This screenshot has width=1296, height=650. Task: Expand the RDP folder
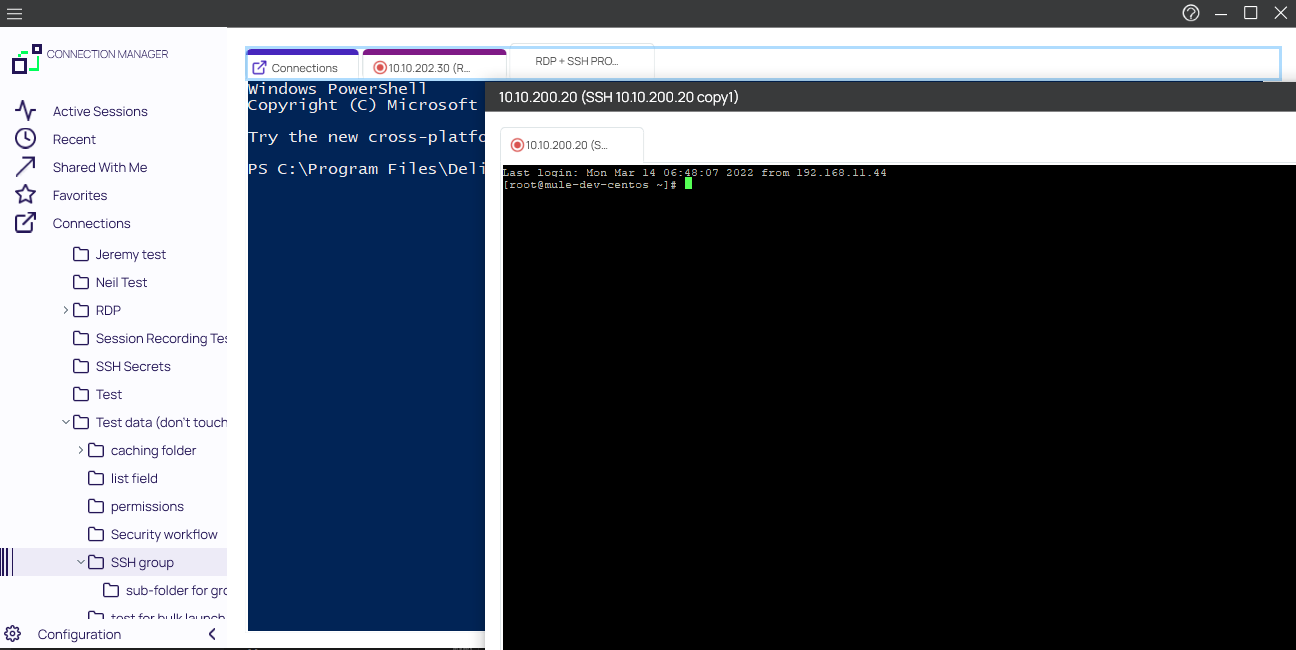pos(66,310)
